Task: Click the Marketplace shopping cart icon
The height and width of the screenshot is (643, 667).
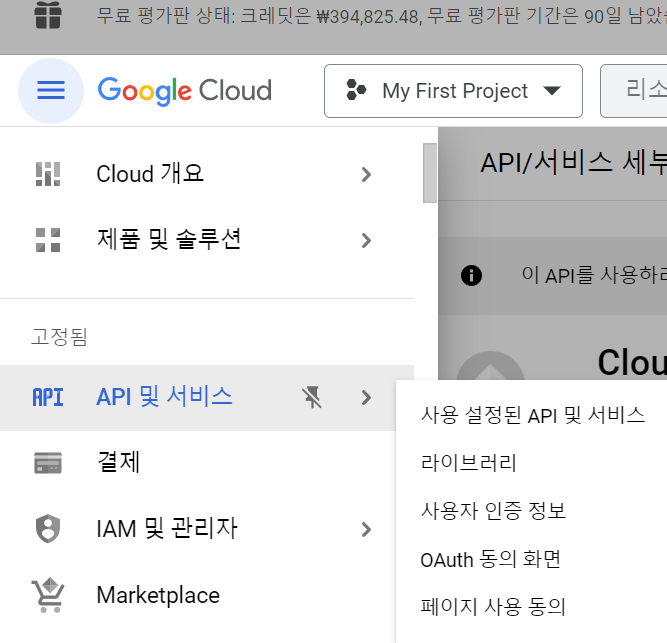Action: (x=48, y=595)
